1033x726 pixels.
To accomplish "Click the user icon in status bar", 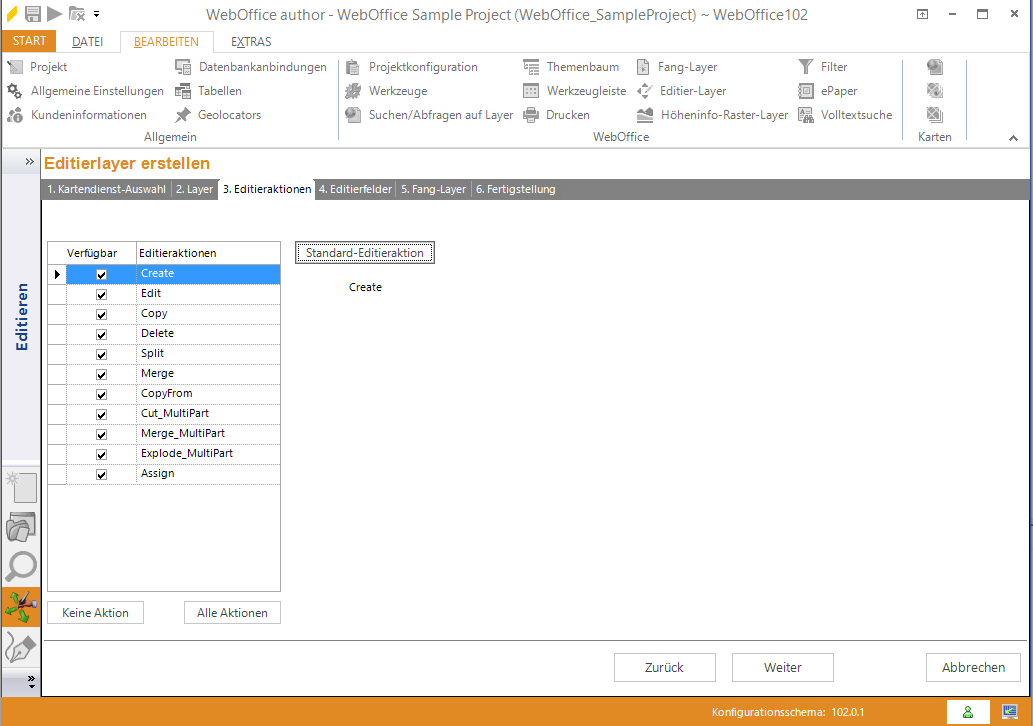I will [967, 712].
